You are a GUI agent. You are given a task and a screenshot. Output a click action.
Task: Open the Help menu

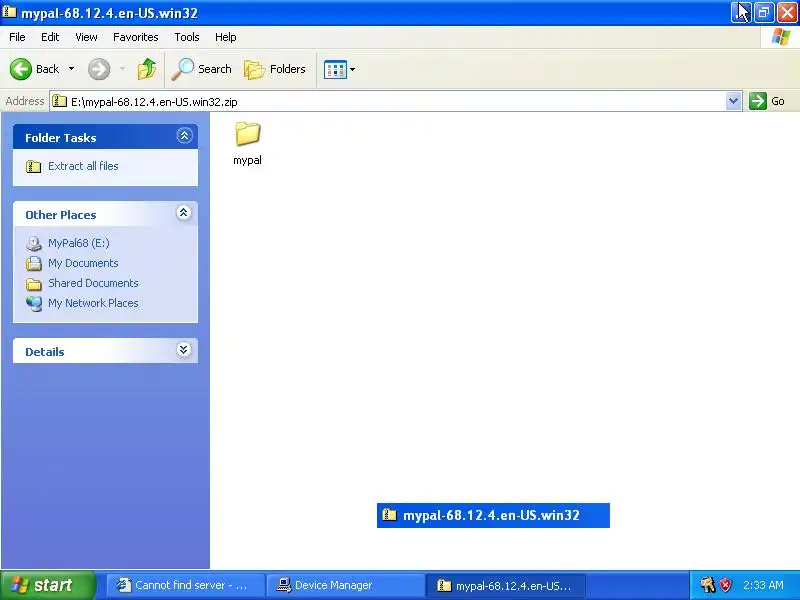[x=226, y=37]
